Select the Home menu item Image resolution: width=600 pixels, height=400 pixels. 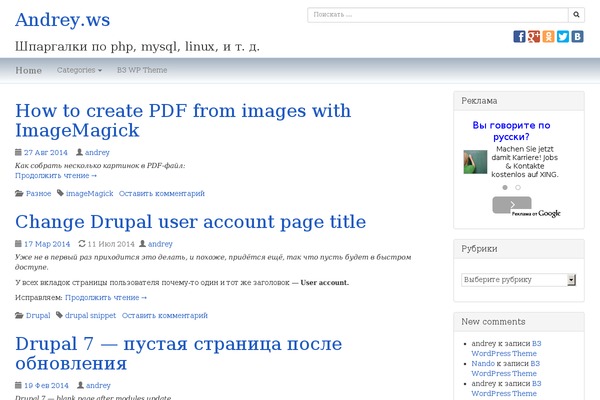pos(29,70)
